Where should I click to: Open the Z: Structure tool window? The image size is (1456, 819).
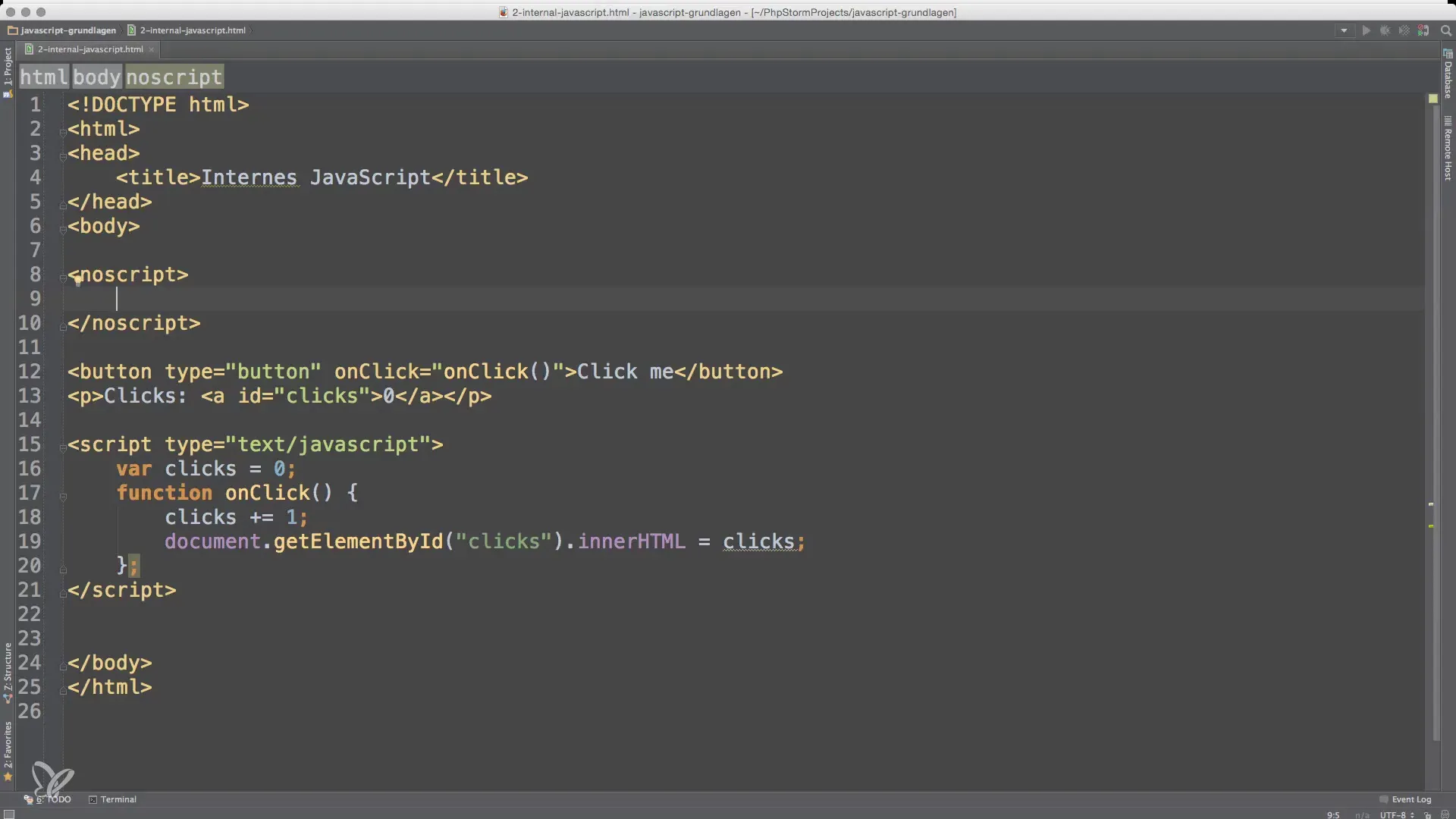pos(8,673)
